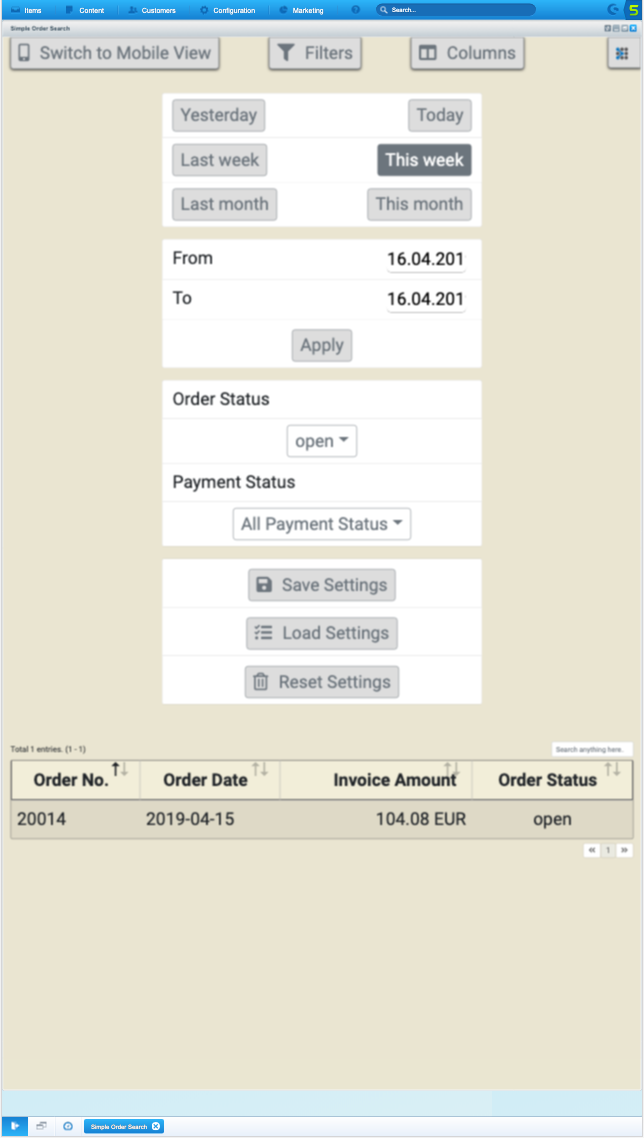Click Load Settings button
This screenshot has width=644, height=1138.
click(322, 633)
